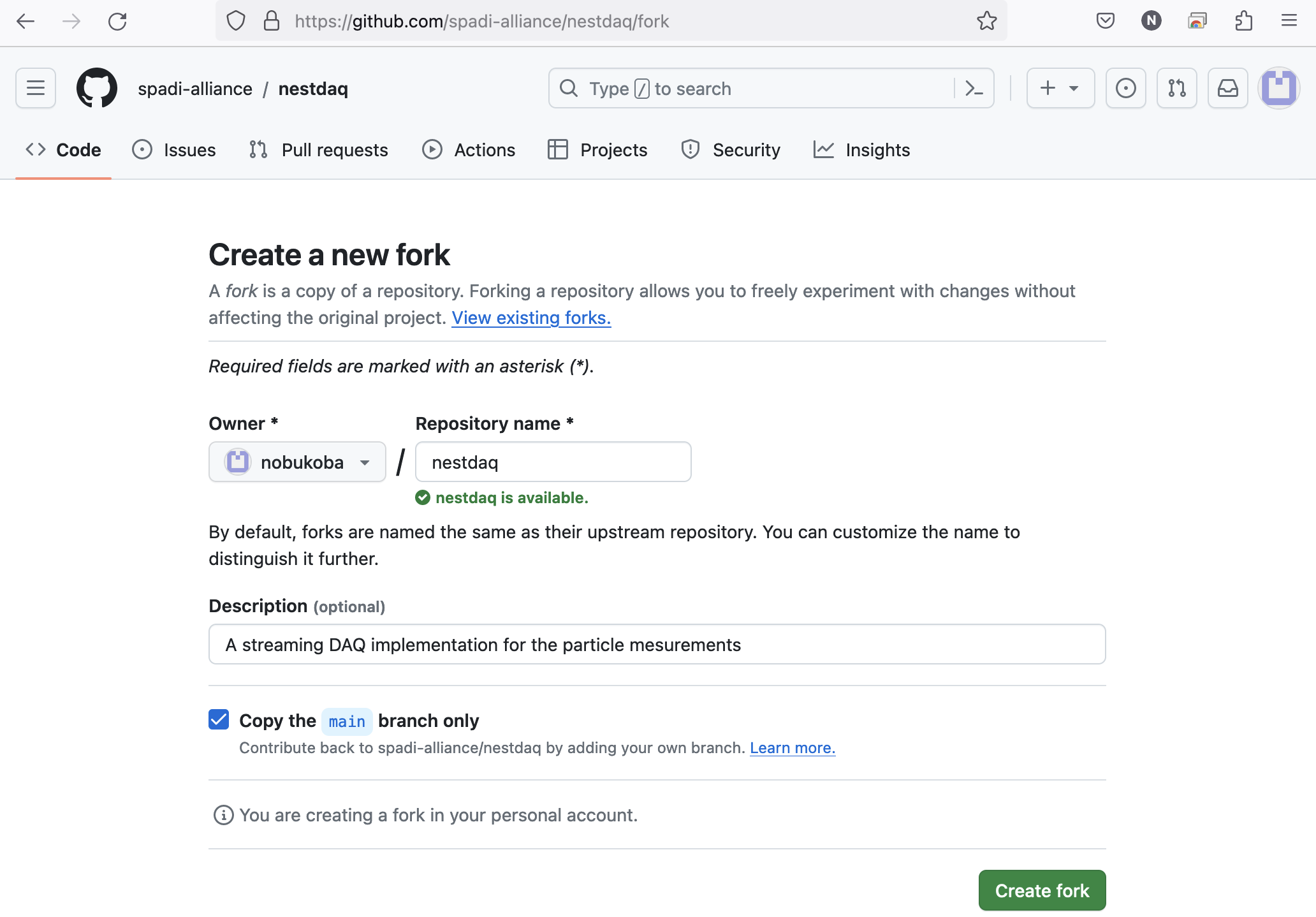This screenshot has height=917, width=1316.
Task: Open the pull requests icon in the header
Action: [x=1176, y=88]
